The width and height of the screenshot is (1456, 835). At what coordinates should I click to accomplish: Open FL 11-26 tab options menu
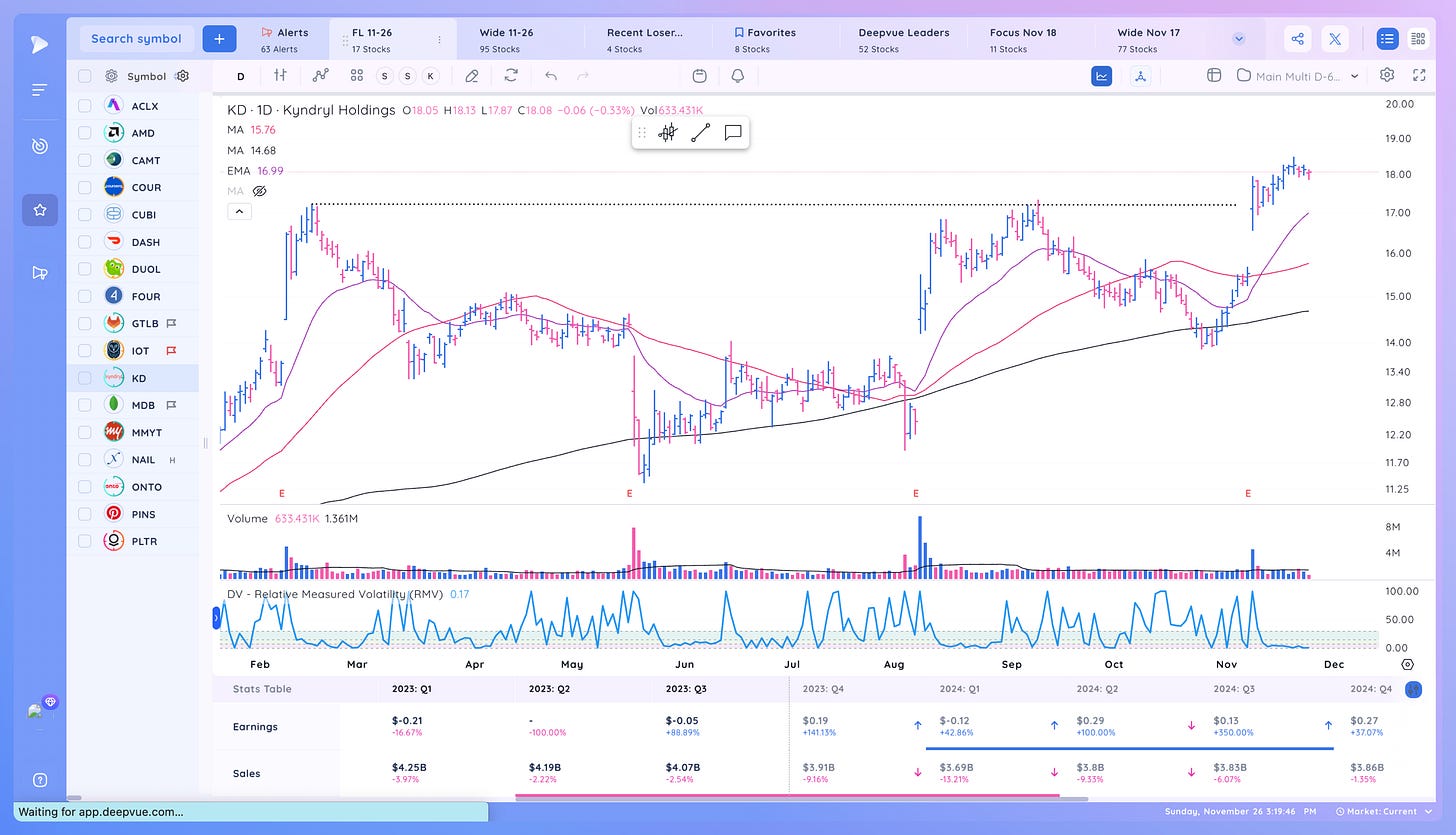coord(439,40)
